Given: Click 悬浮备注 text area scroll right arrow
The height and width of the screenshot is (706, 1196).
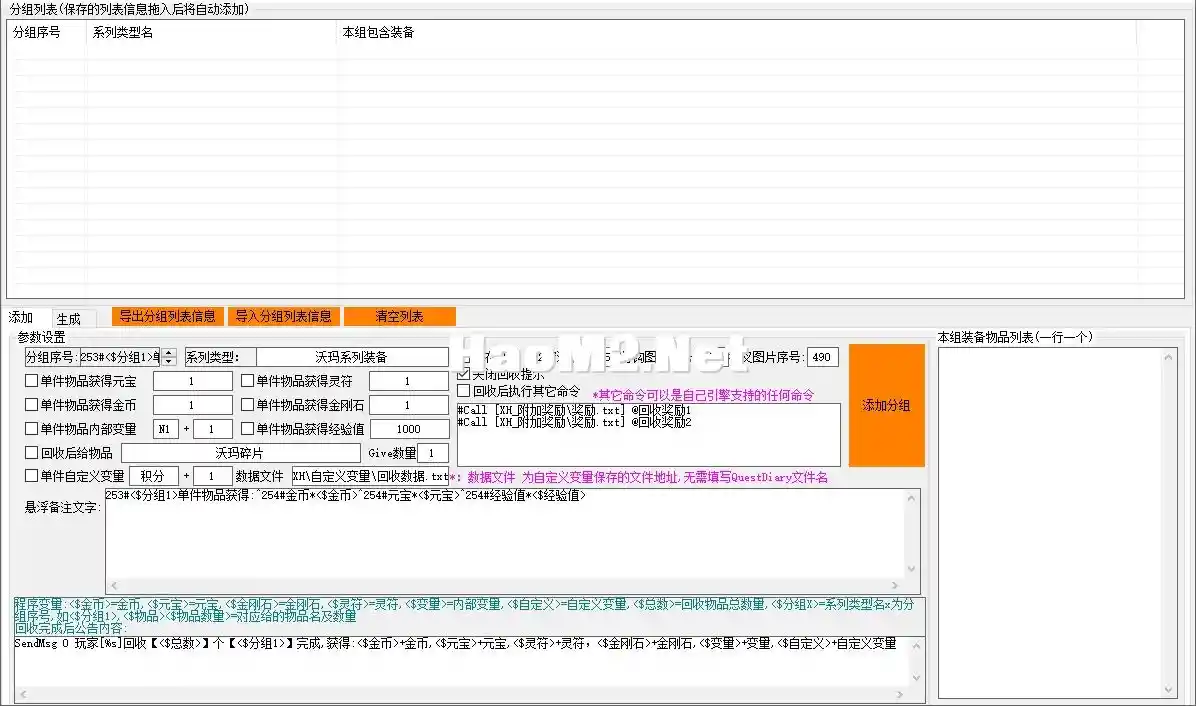Looking at the screenshot, I should coord(895,586).
